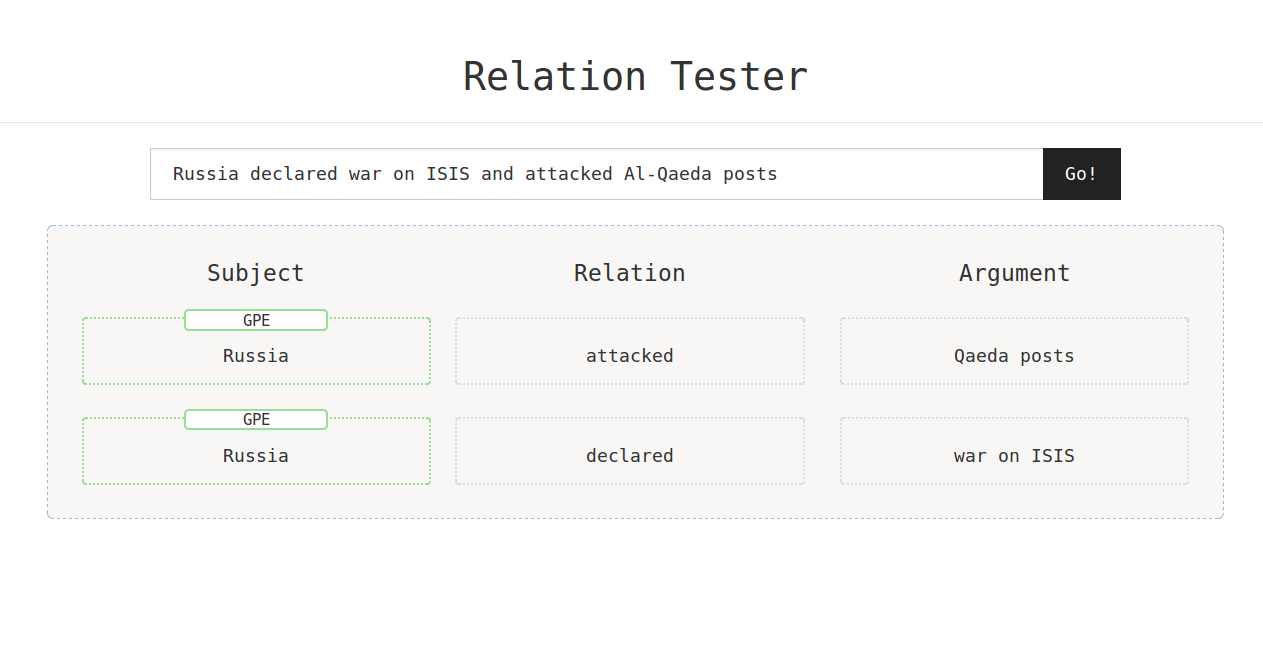Click the 'war on ISIS' argument box
The width and height of the screenshot is (1263, 670).
(x=1014, y=451)
